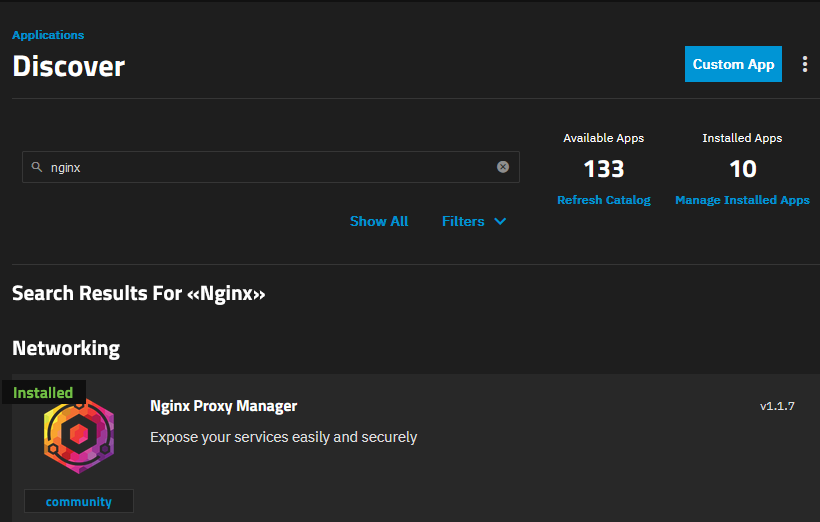Click the Custom App button
The height and width of the screenshot is (522, 820).
[x=733, y=64]
